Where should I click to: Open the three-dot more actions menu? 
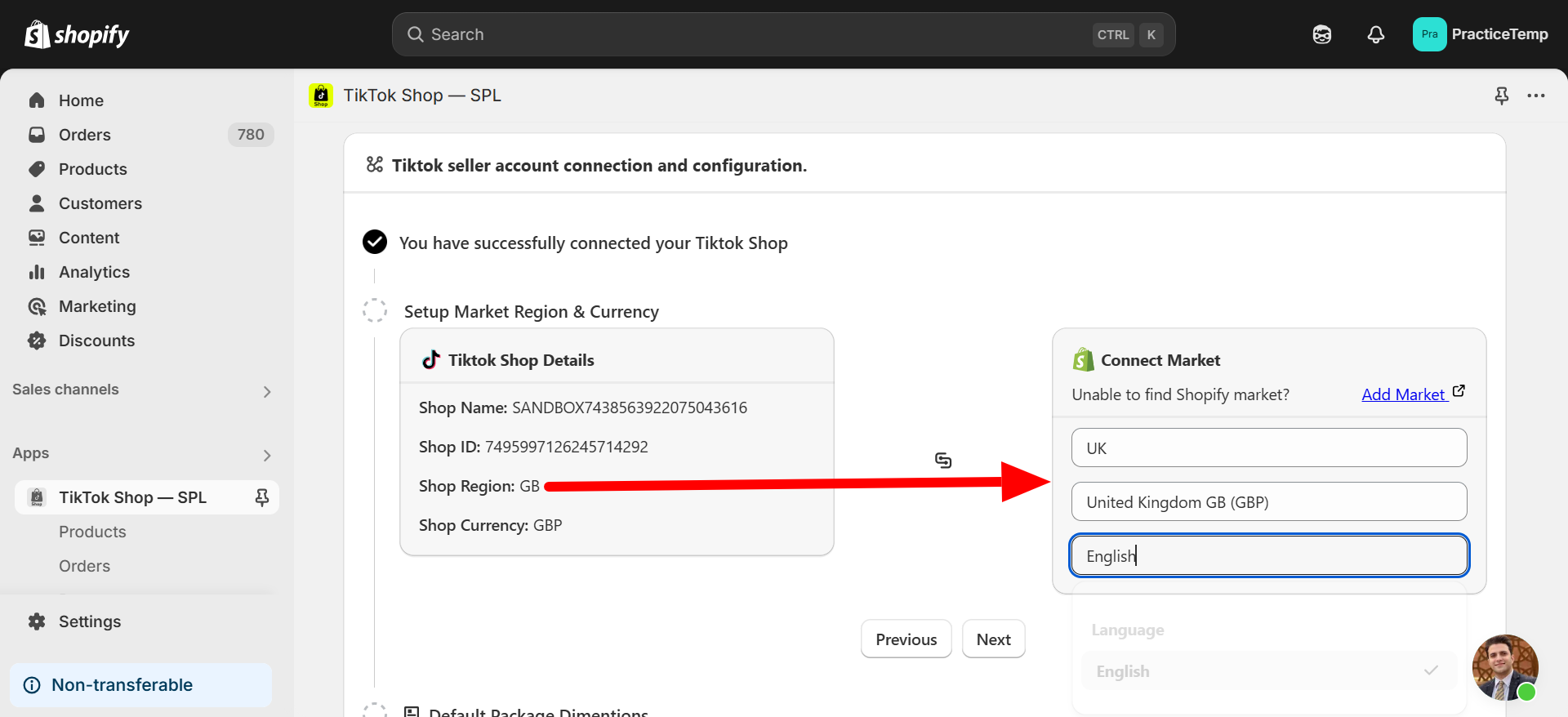[x=1536, y=96]
